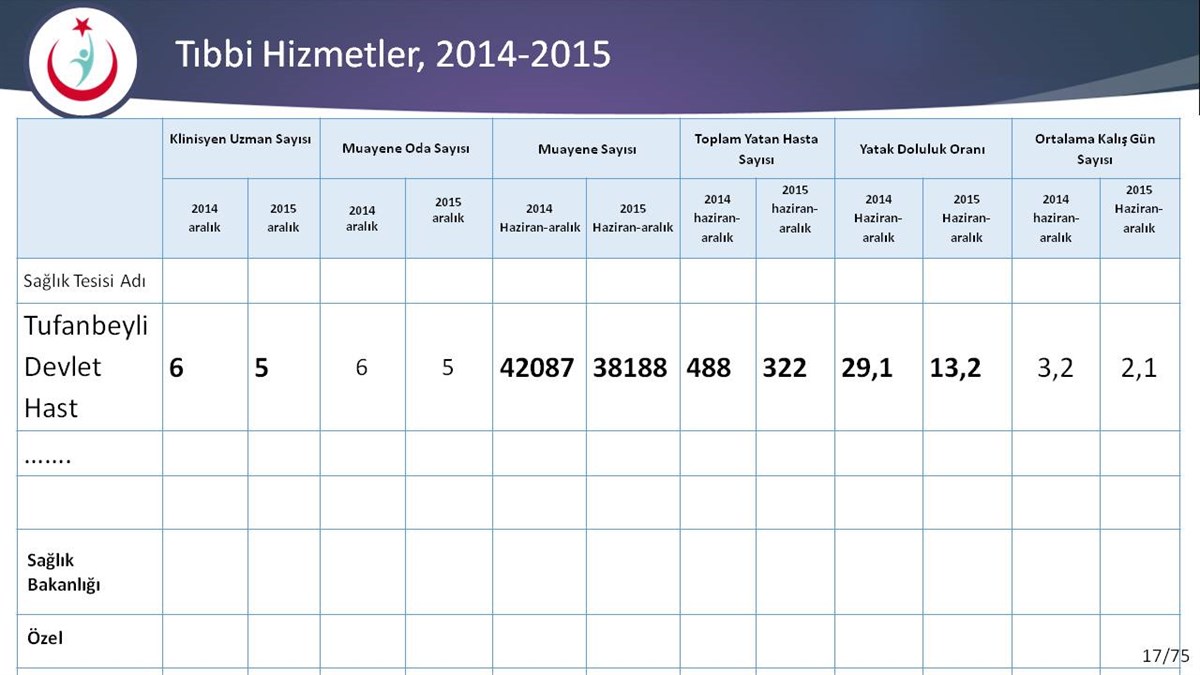Click the exam count 42087
The height and width of the screenshot is (675, 1200).
537,367
